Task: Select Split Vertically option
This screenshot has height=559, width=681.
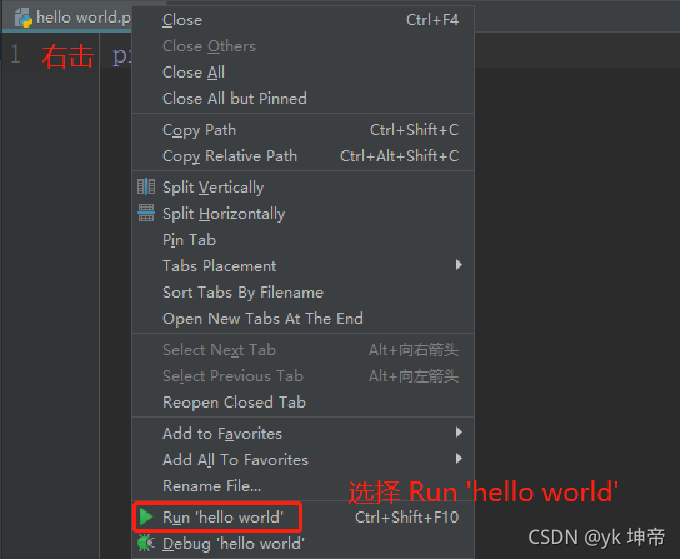Action: coord(303,187)
